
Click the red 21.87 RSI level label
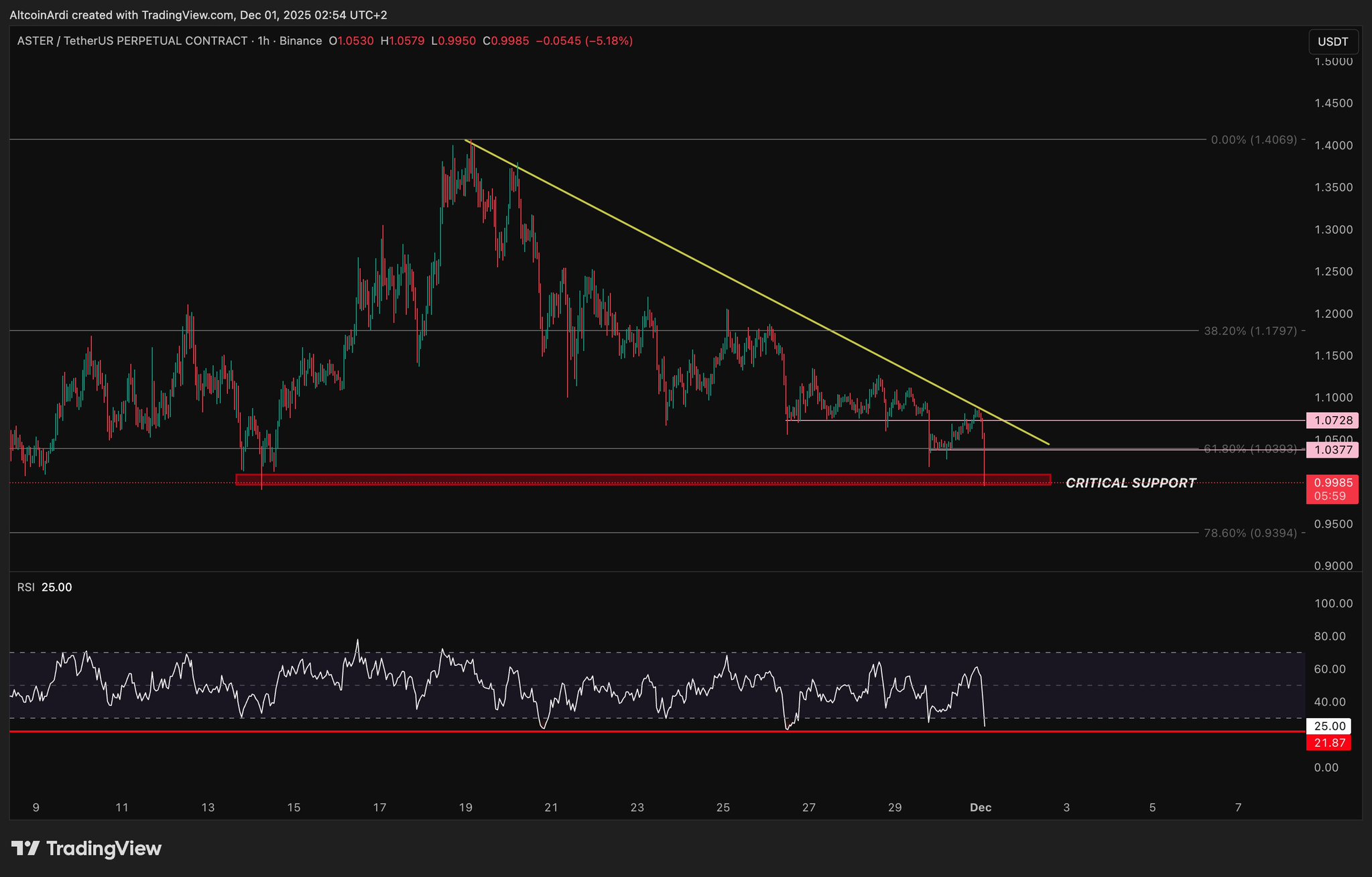(1328, 743)
